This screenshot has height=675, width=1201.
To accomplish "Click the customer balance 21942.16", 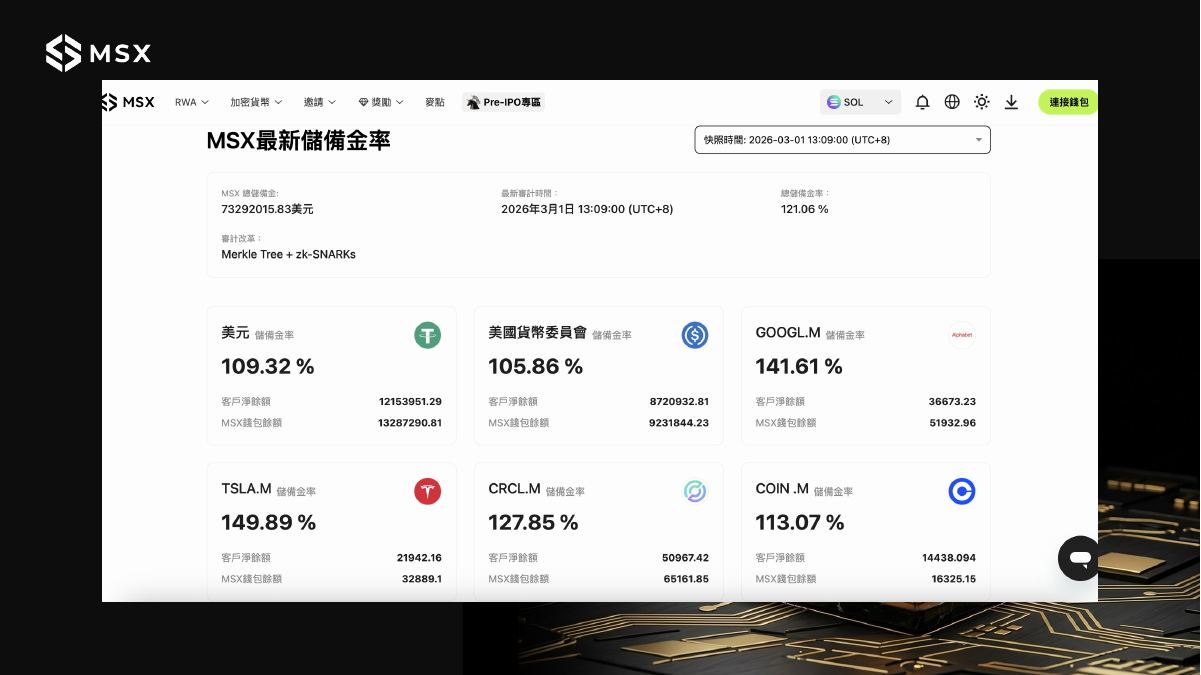I will click(x=419, y=557).
